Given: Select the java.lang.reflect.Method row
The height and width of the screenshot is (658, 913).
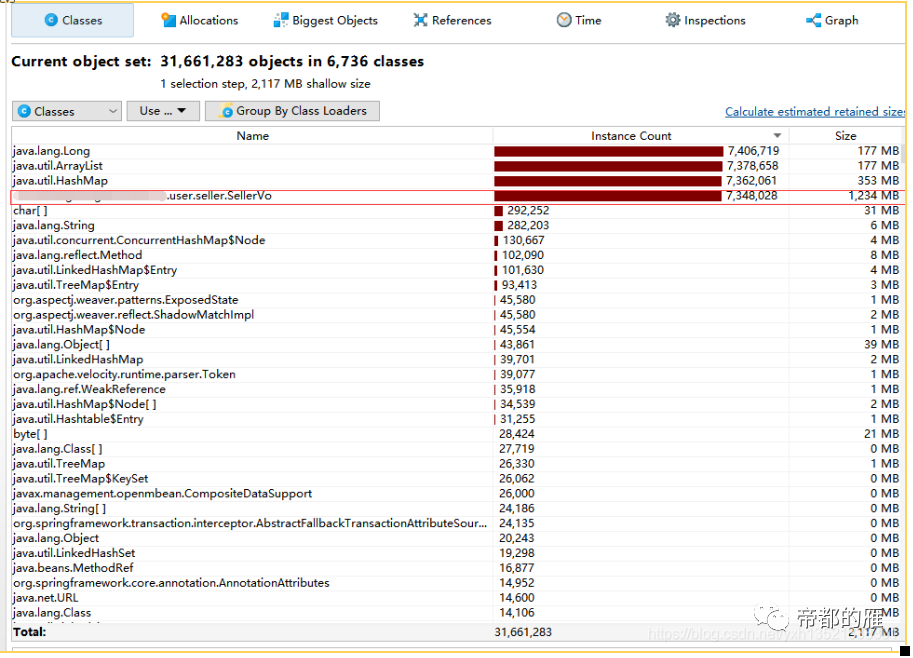Looking at the screenshot, I should pyautogui.click(x=456, y=256).
